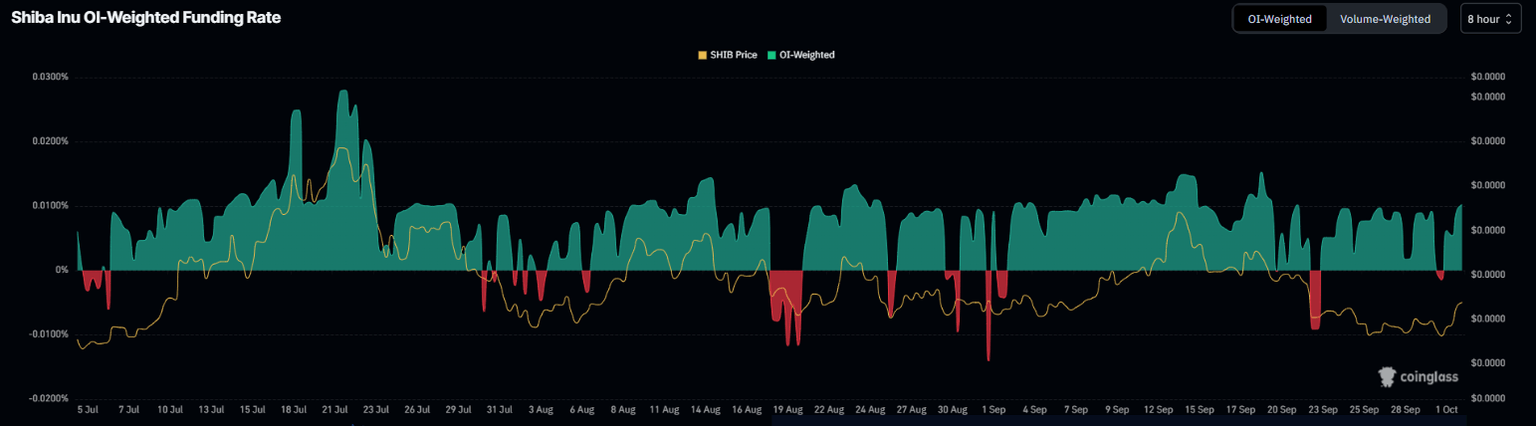Select the OI-Weighted tab at top right
The width and height of the screenshot is (1536, 426).
pos(1279,19)
